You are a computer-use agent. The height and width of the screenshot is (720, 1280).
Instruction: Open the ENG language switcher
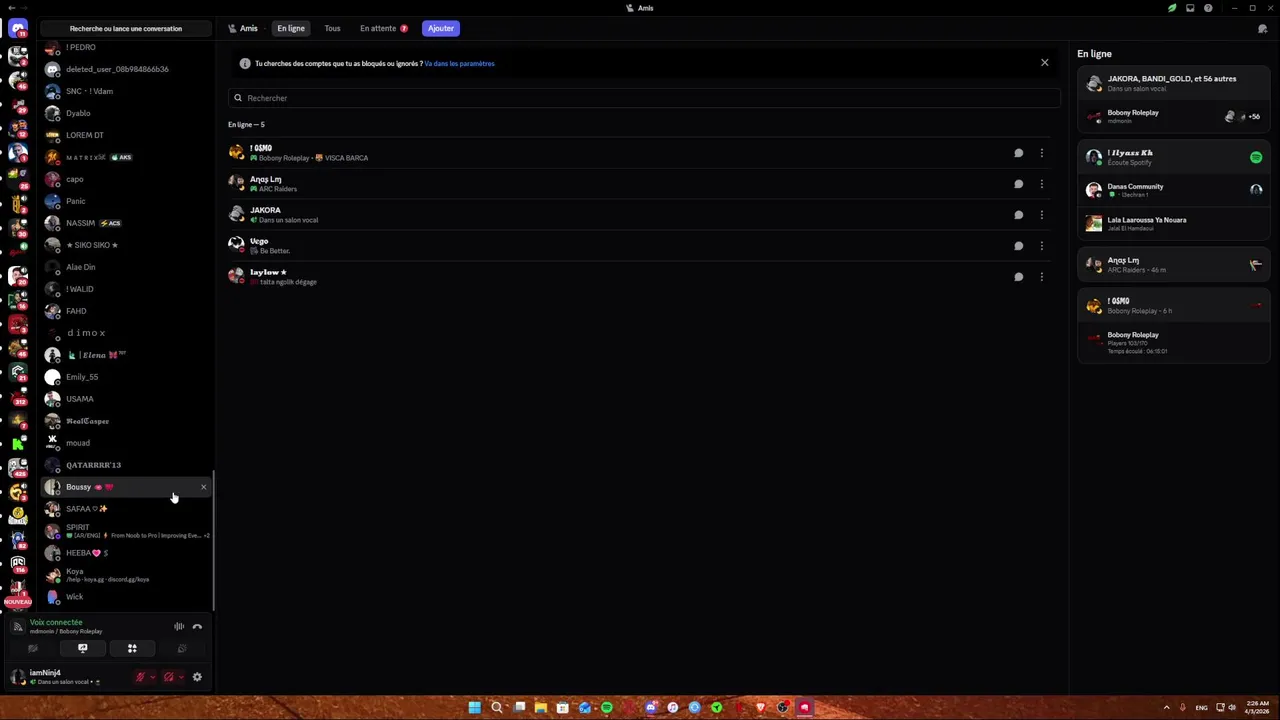(1201, 708)
